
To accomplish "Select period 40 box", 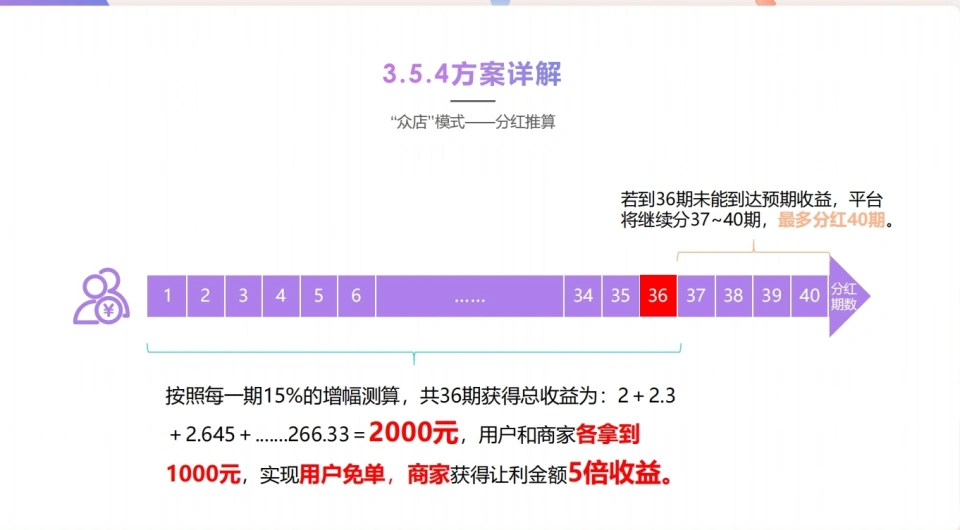I will pyautogui.click(x=810, y=296).
